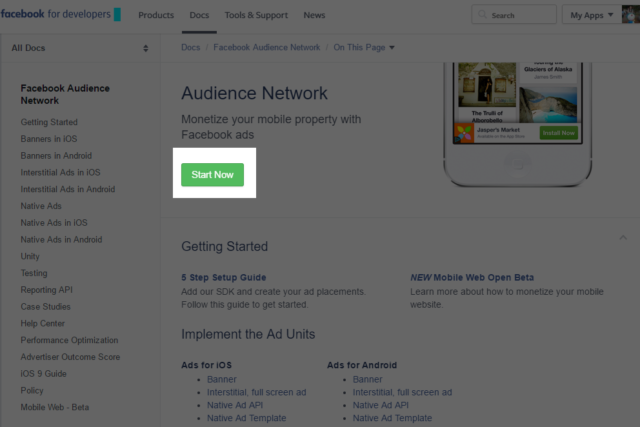
Task: Open the user profile avatar
Action: tap(631, 15)
